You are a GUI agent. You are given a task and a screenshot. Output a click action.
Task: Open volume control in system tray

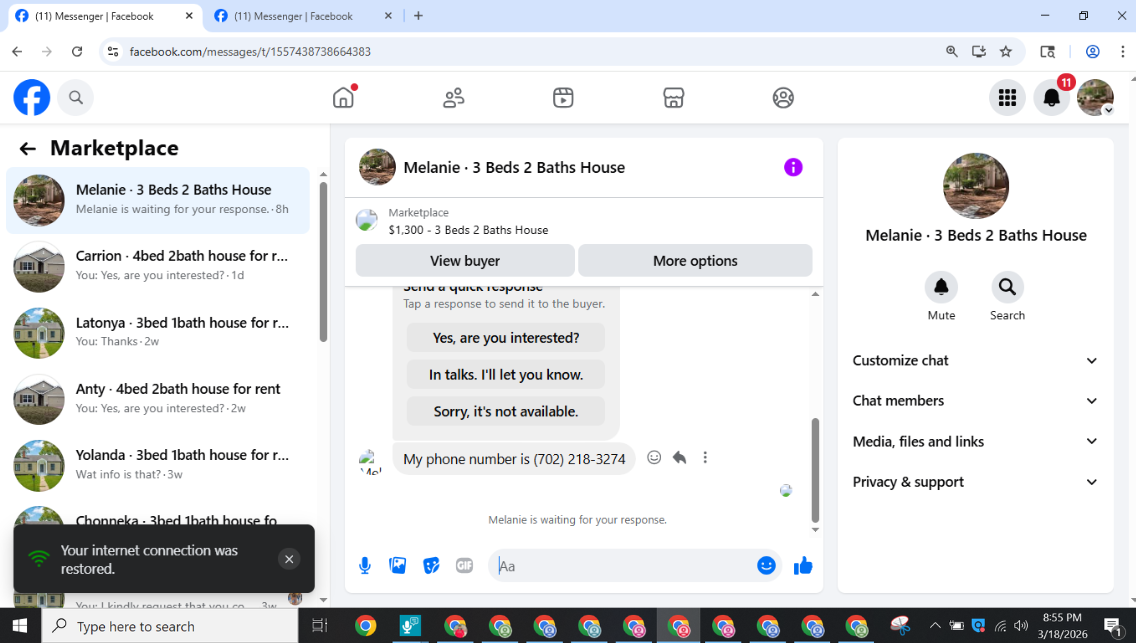click(x=1021, y=626)
